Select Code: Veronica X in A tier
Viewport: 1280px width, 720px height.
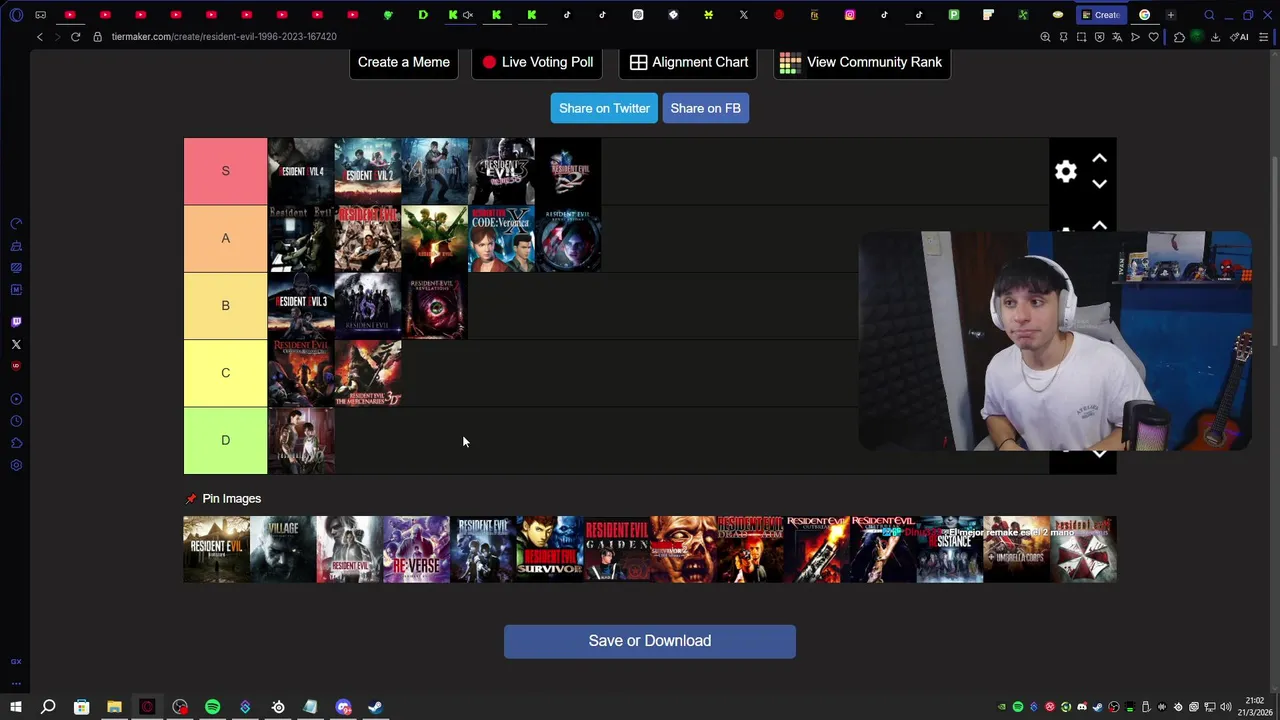pos(502,239)
